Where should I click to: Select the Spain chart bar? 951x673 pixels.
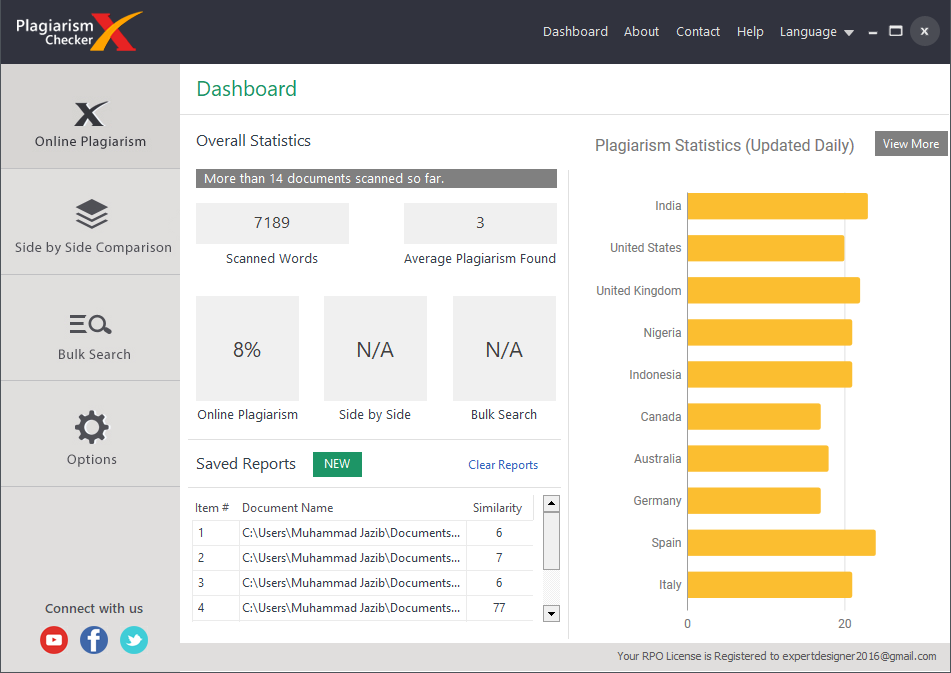tap(781, 543)
